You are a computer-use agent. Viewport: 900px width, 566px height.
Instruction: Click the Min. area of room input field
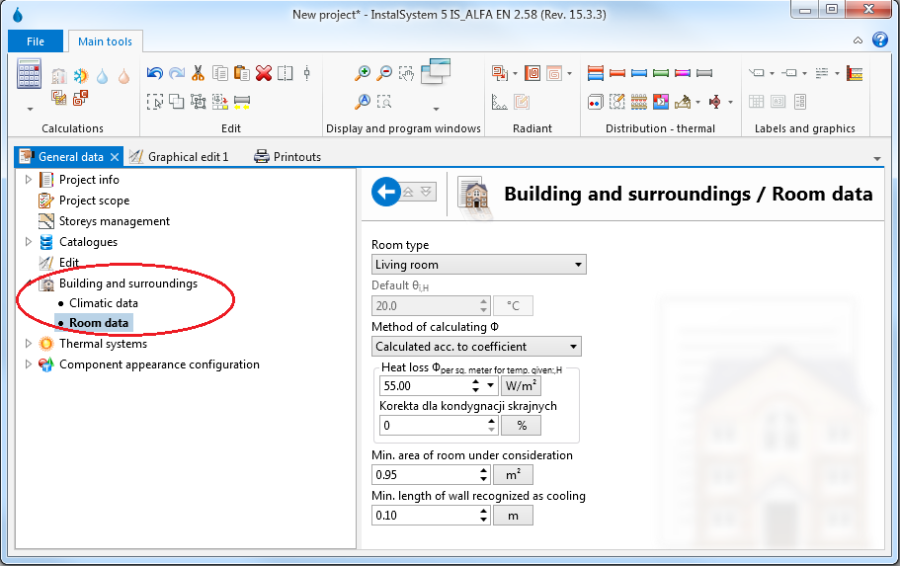[x=425, y=475]
